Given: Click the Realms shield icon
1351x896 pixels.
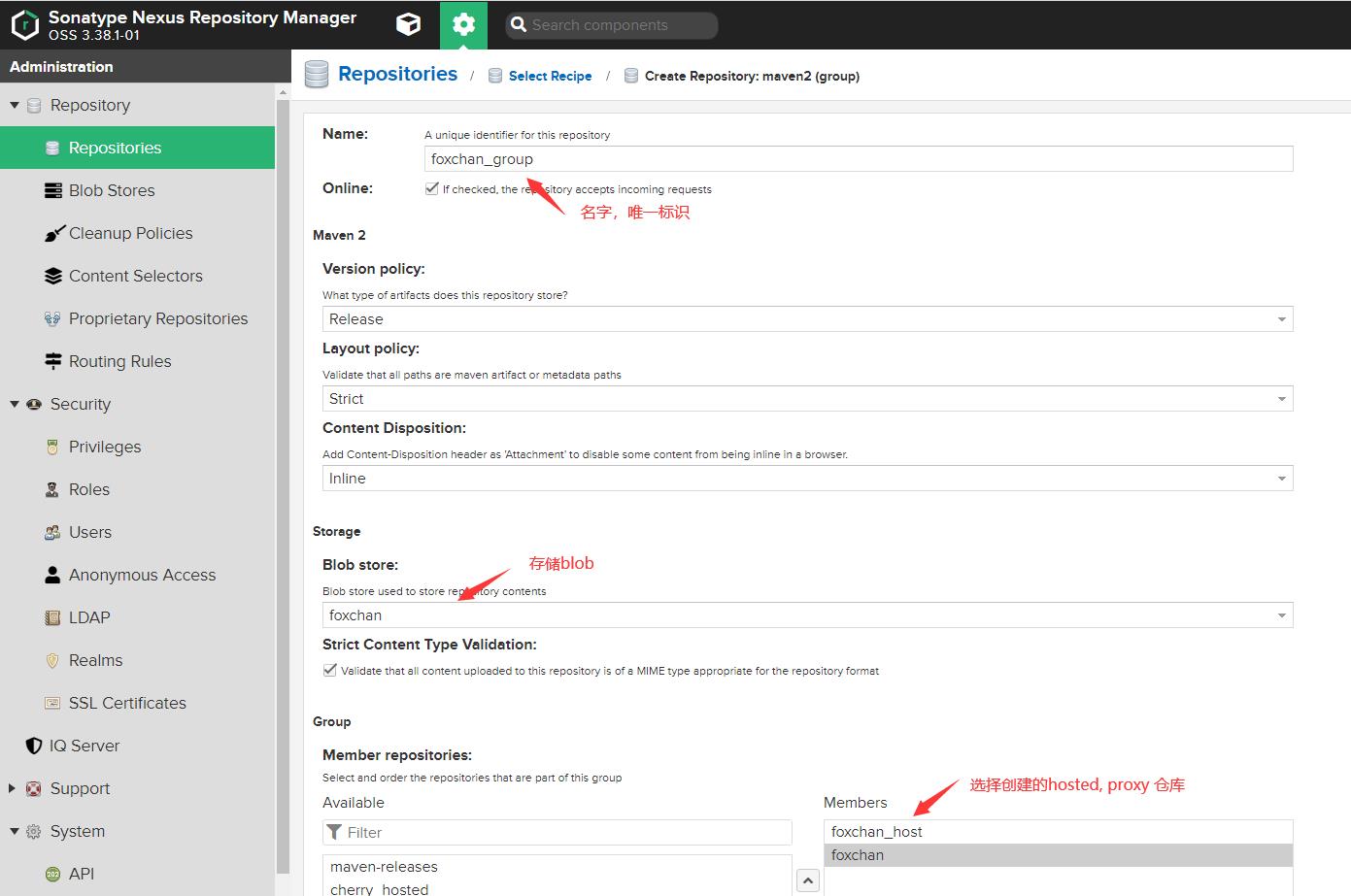Looking at the screenshot, I should click(x=52, y=660).
